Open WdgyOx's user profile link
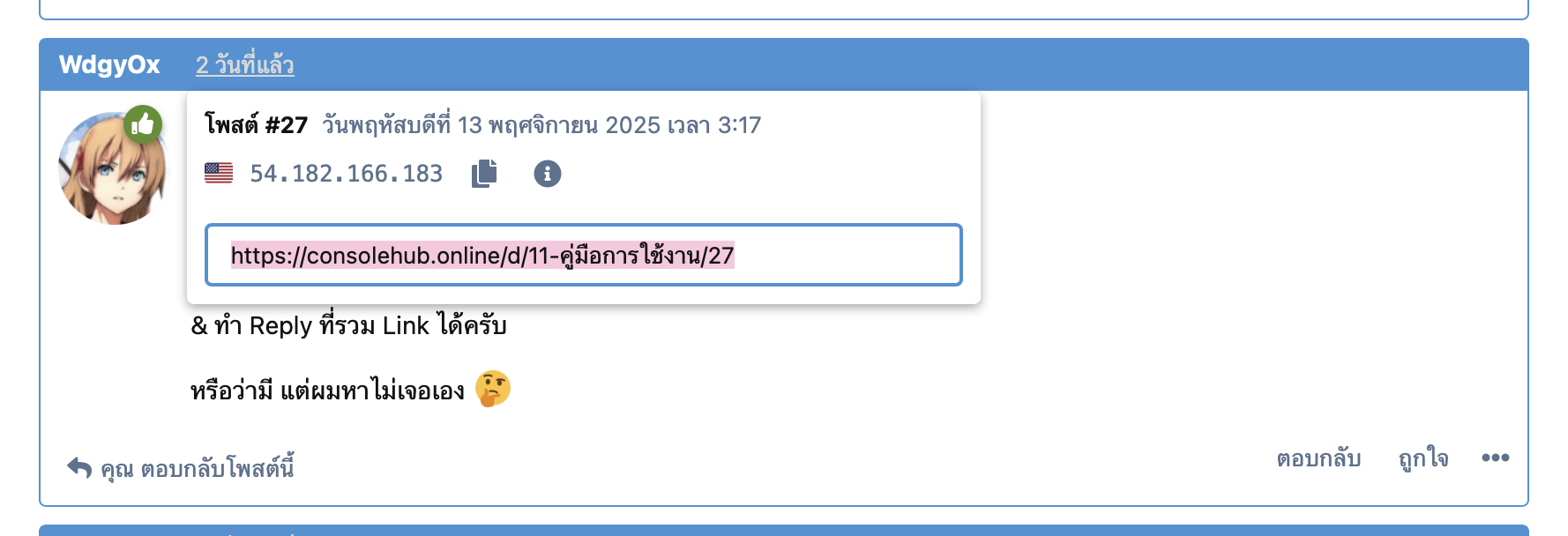 point(109,65)
